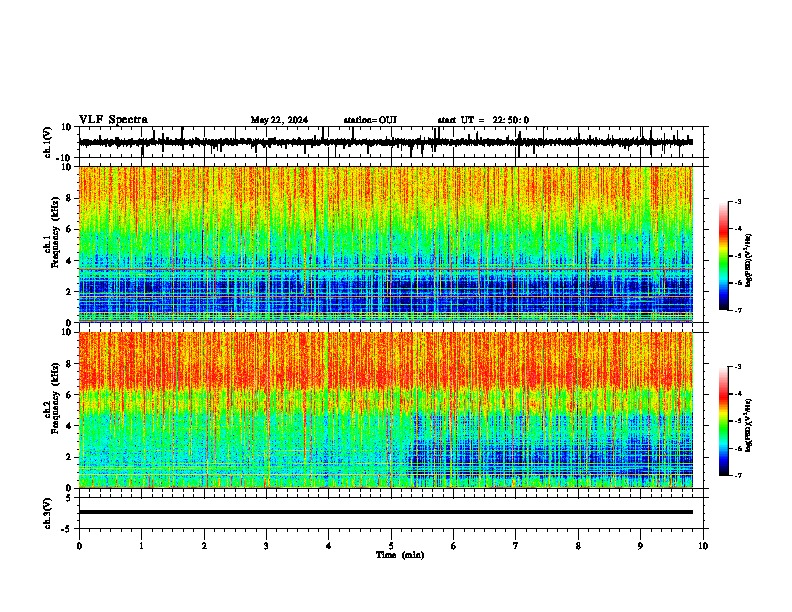Screen dimensions: 792x612
Task: Click the "Time (min)" x-axis label
Action: pyautogui.click(x=400, y=555)
